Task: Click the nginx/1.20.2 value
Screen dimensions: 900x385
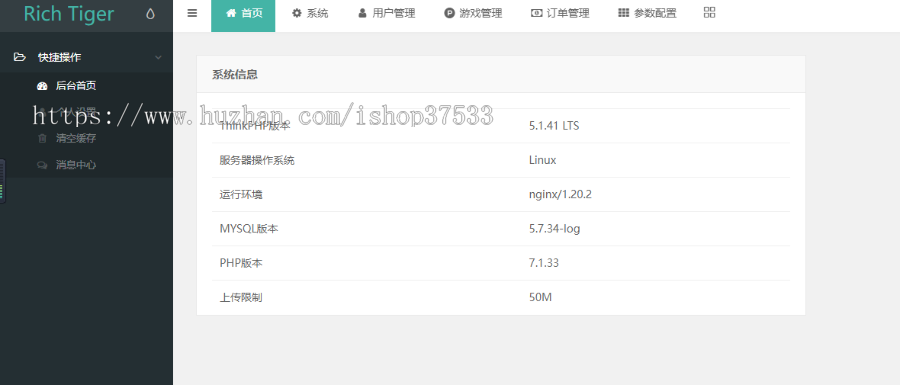Action: (x=560, y=195)
